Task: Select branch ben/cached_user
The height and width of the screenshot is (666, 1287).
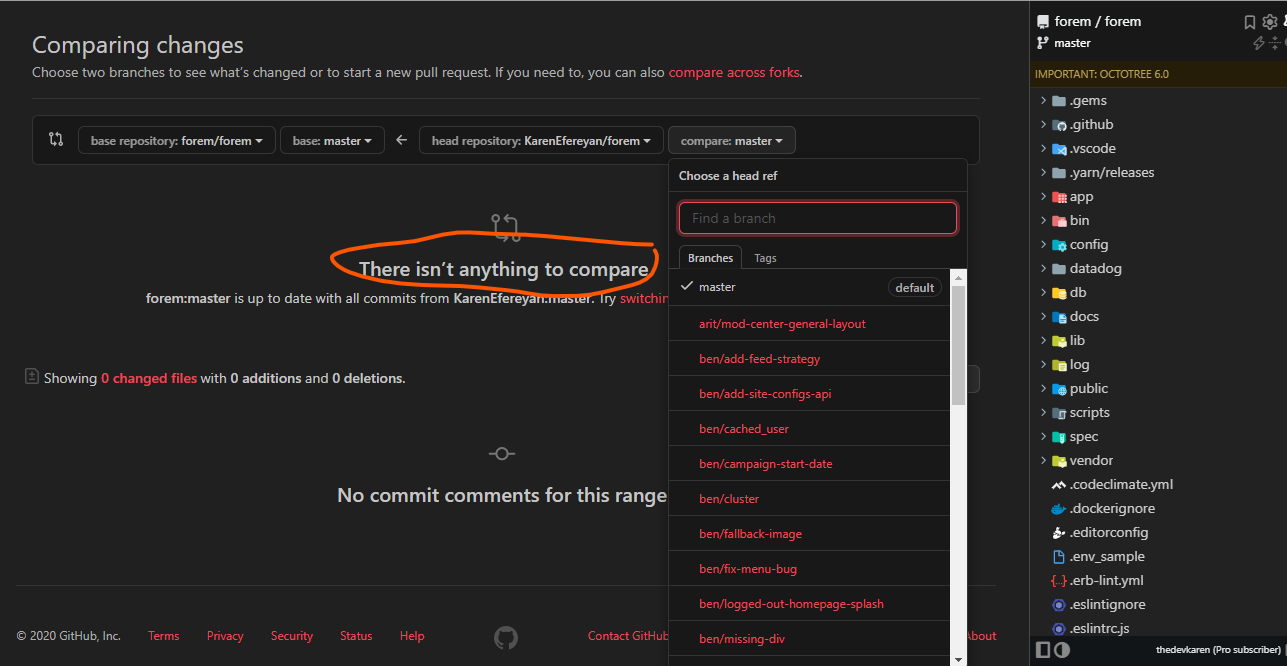Action: [809, 428]
